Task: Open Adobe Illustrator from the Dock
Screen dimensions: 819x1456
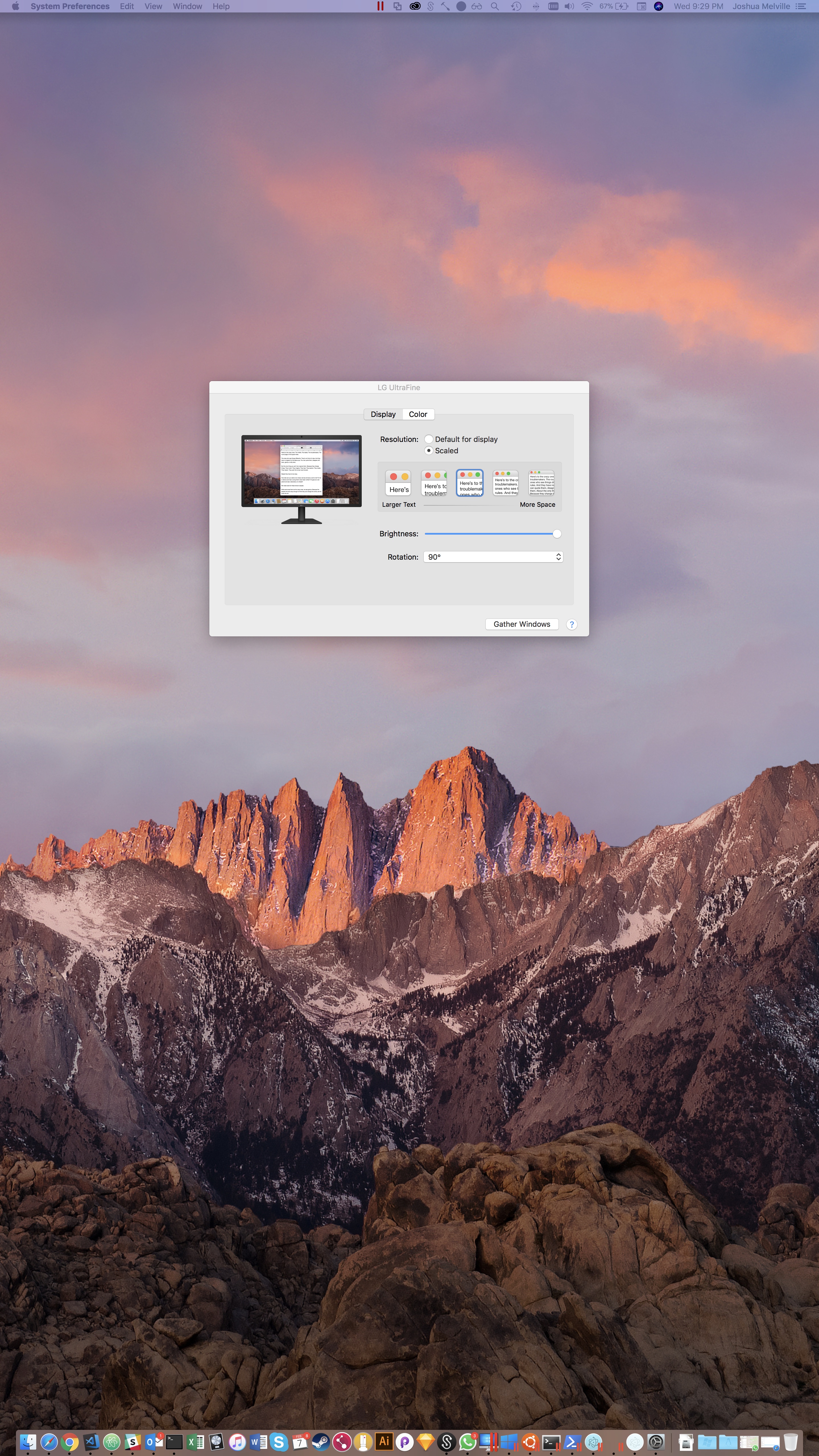Action: point(384,1441)
